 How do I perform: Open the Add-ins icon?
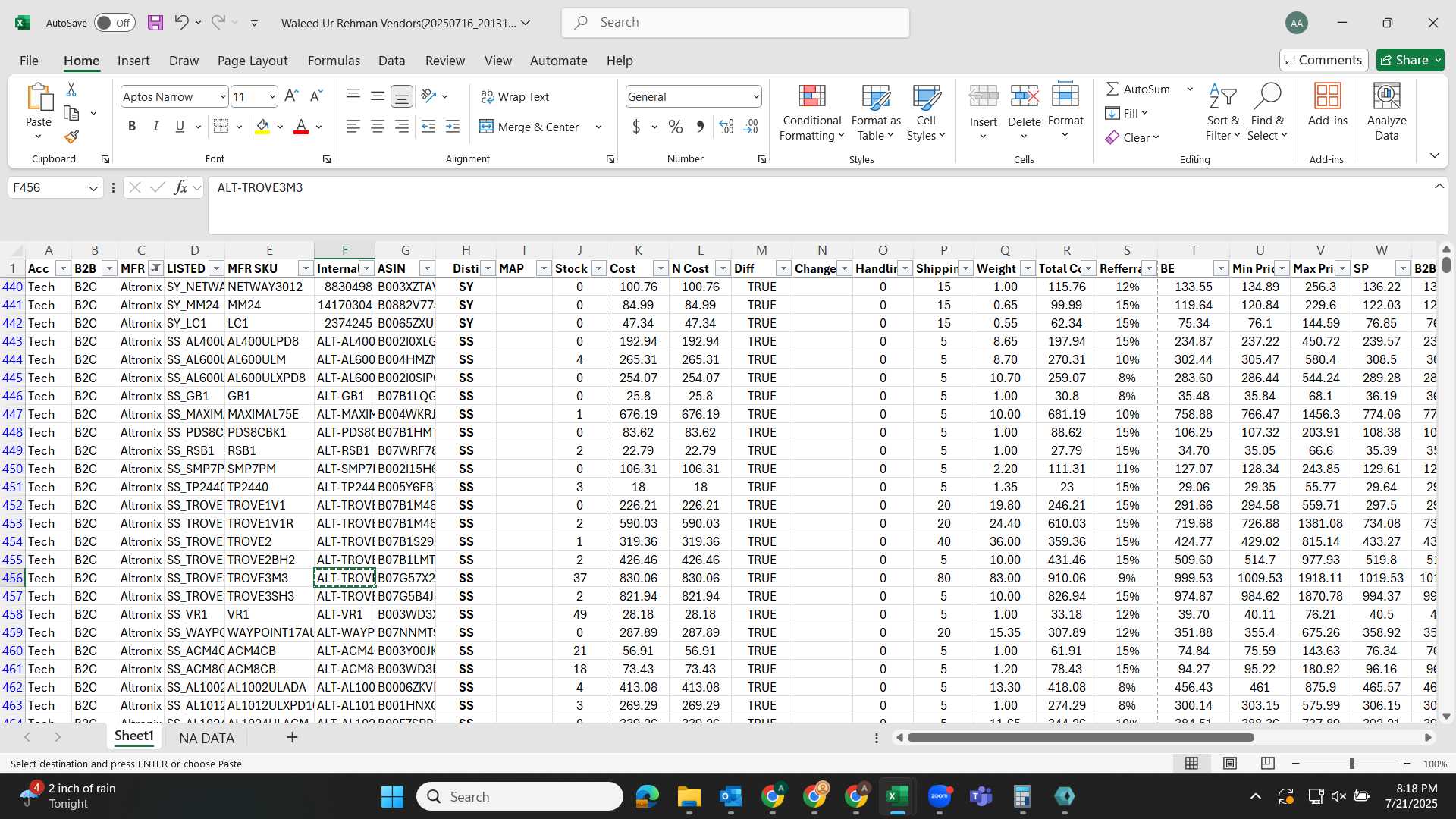pyautogui.click(x=1328, y=96)
